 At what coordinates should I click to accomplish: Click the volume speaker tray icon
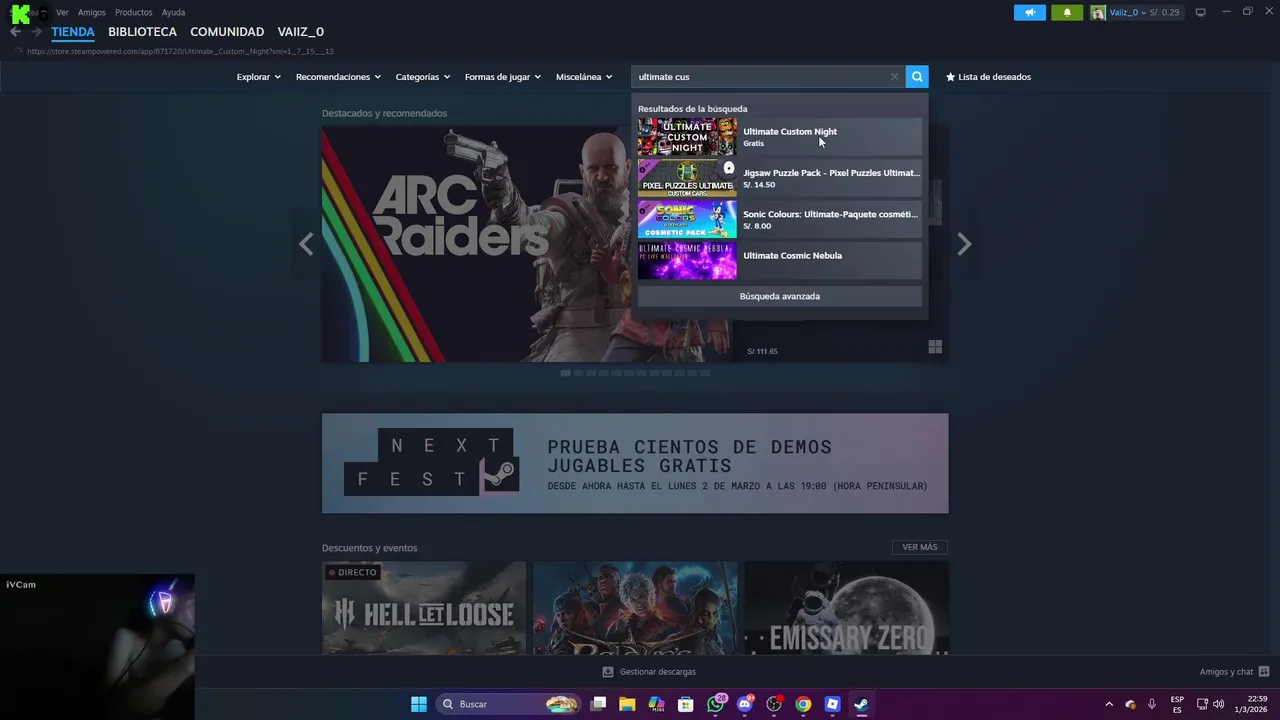point(1219,704)
